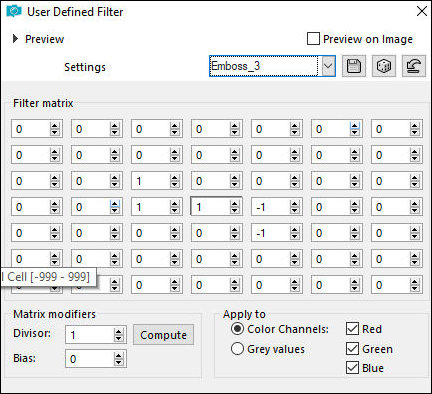Viewport: 432px width, 394px height.
Task: Click the reset to default arrow icon
Action: [x=414, y=66]
